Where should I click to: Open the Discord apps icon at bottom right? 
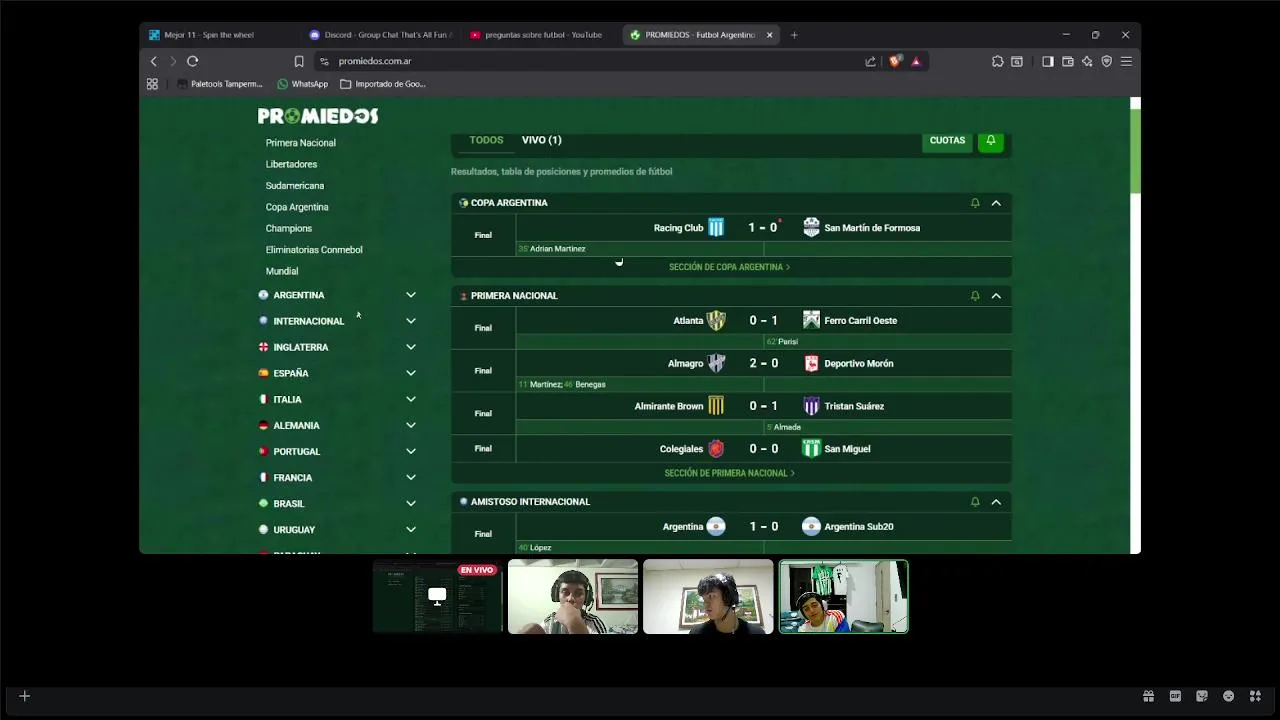(1255, 696)
